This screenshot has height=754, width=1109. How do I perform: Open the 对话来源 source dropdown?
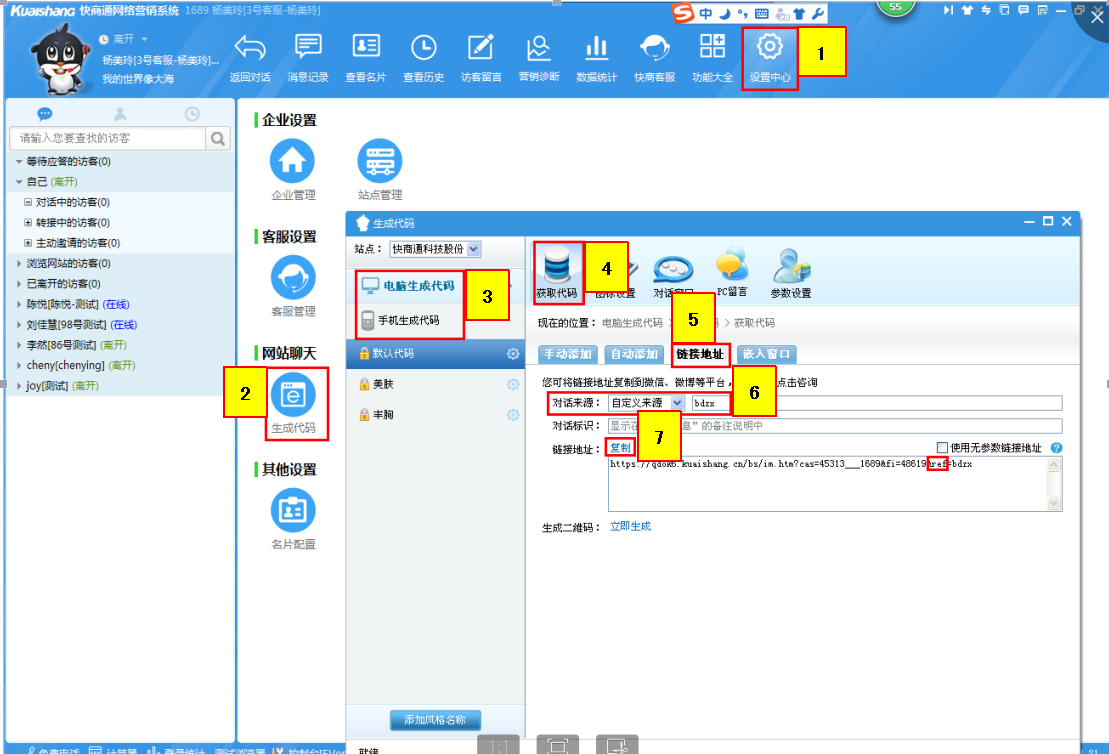pyautogui.click(x=677, y=403)
